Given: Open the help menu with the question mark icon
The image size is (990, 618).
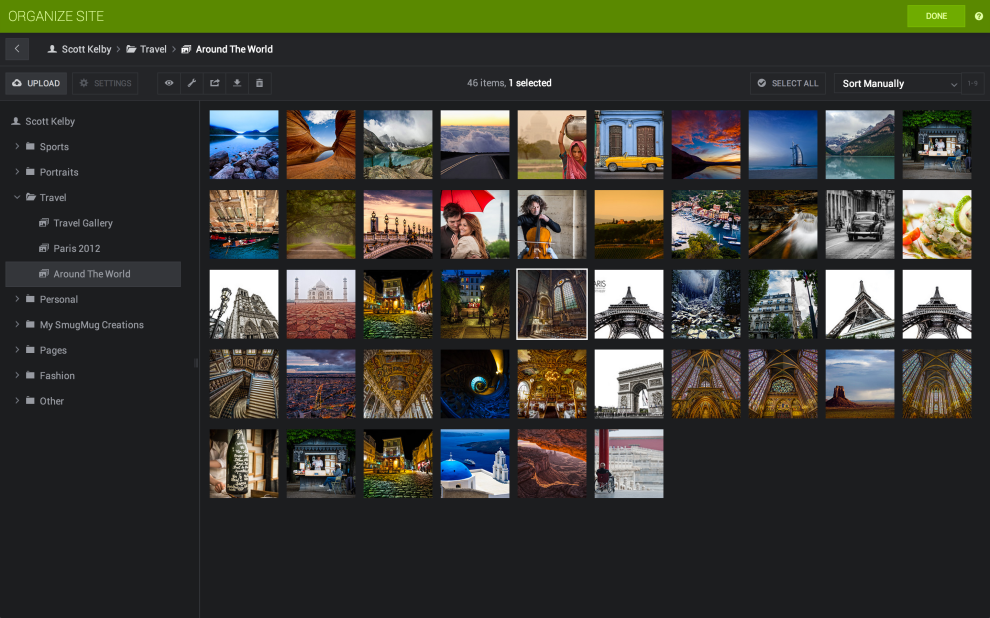Looking at the screenshot, I should [x=977, y=16].
